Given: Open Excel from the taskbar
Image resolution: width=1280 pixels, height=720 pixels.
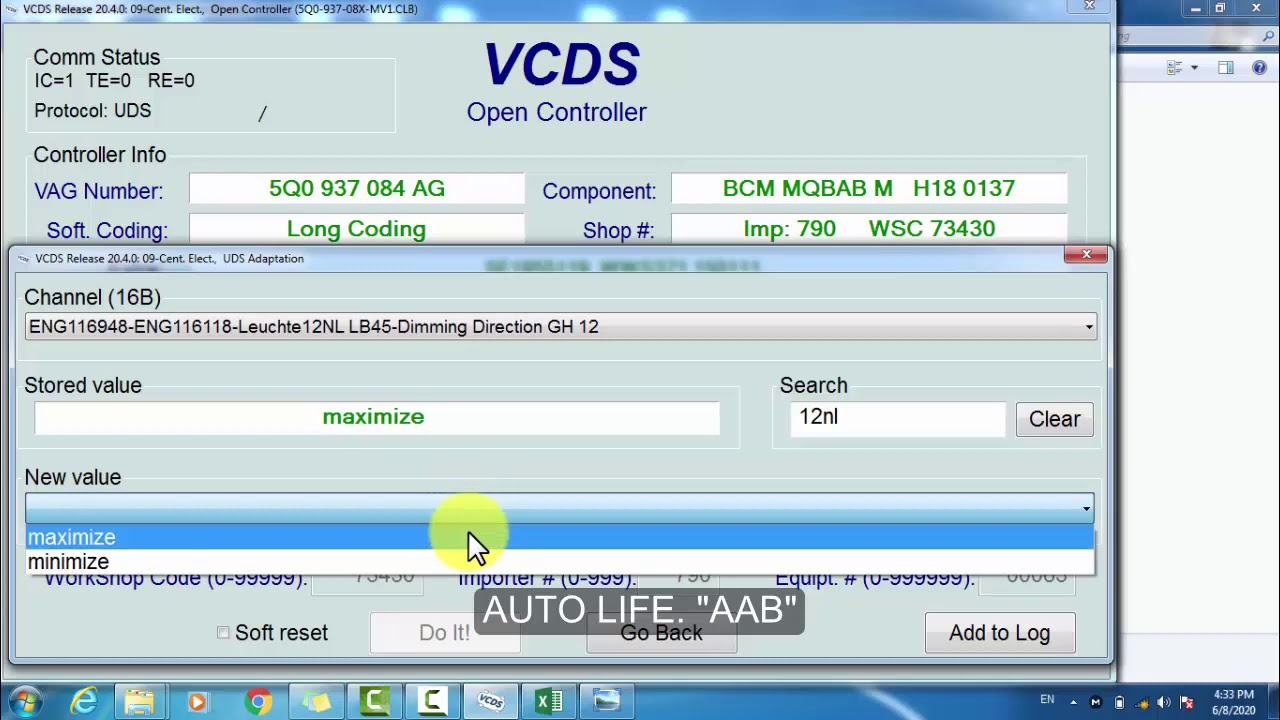Looking at the screenshot, I should tap(549, 701).
